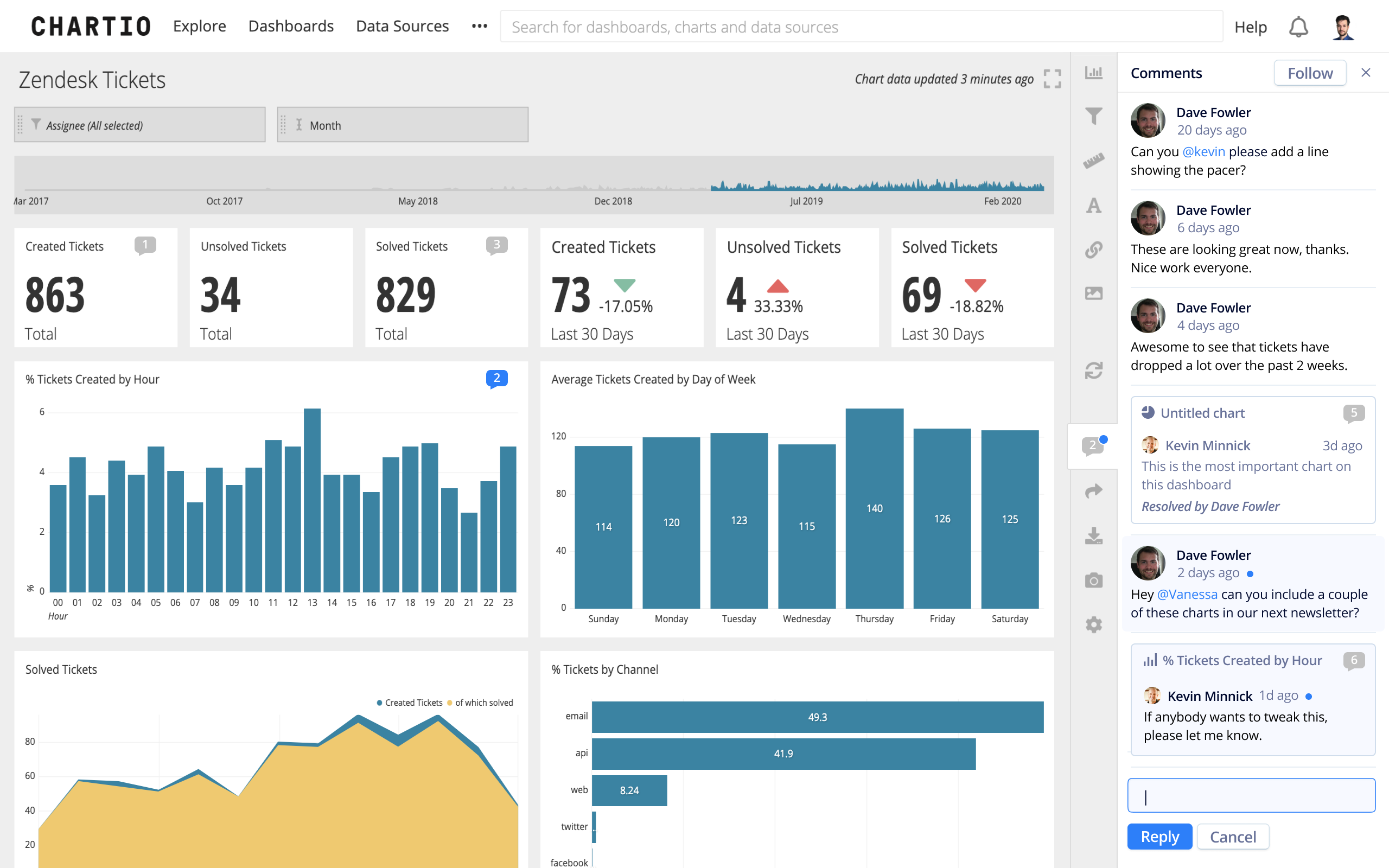Click the fullscreen expand icon top right
1389x868 pixels.
click(x=1053, y=78)
